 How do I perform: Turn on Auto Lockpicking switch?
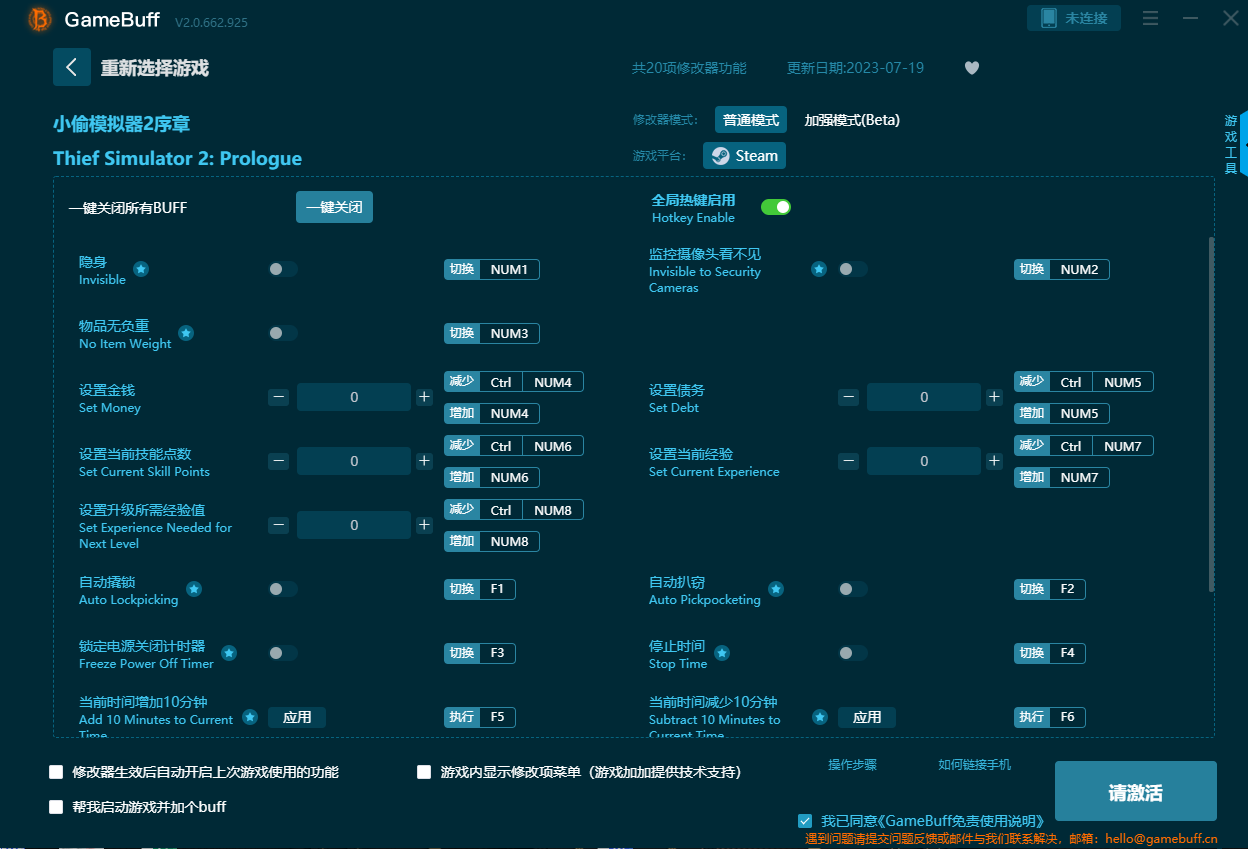[x=283, y=589]
